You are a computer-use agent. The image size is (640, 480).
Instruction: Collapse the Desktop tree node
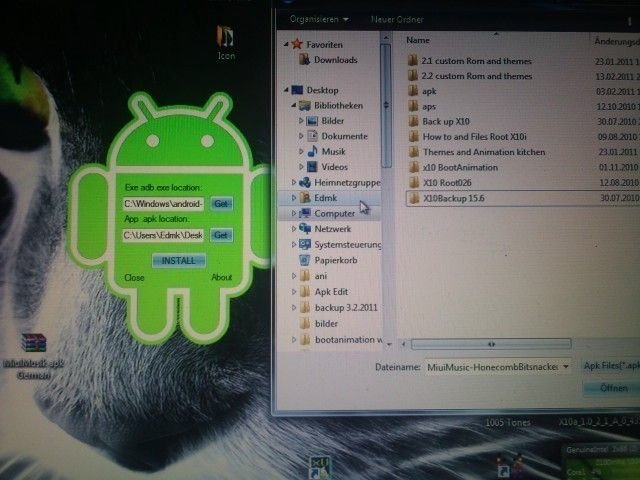286,90
